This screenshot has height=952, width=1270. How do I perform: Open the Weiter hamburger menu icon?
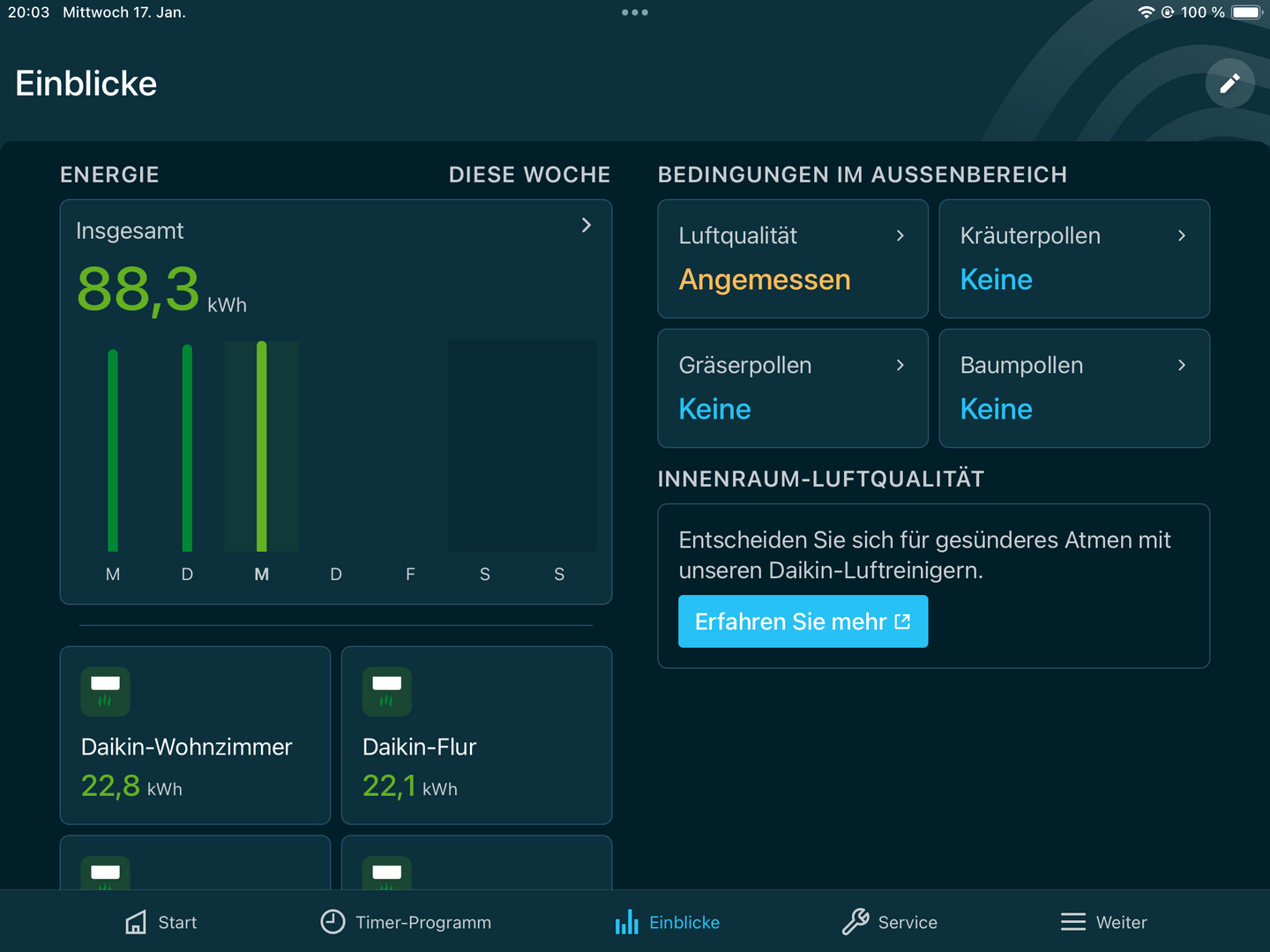point(1073,922)
